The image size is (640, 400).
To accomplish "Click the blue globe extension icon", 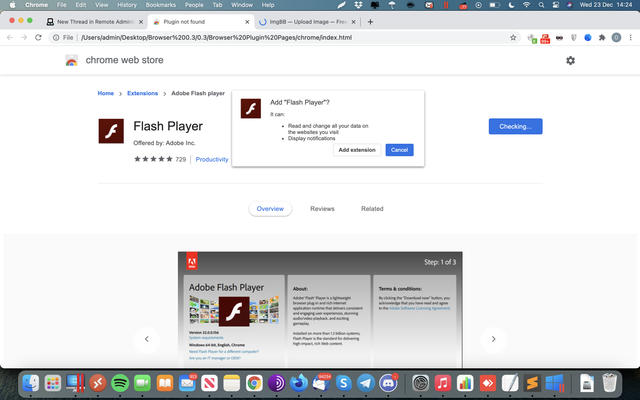I will [588, 38].
